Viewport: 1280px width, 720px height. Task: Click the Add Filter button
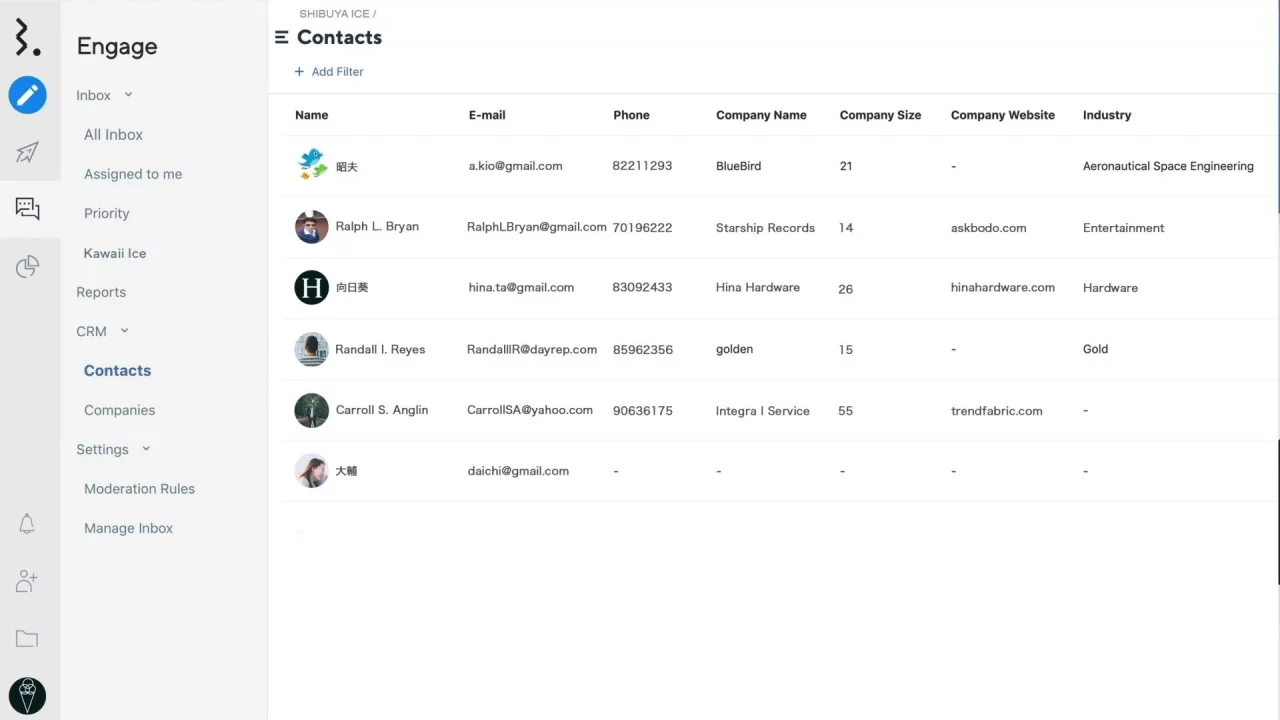(x=329, y=72)
